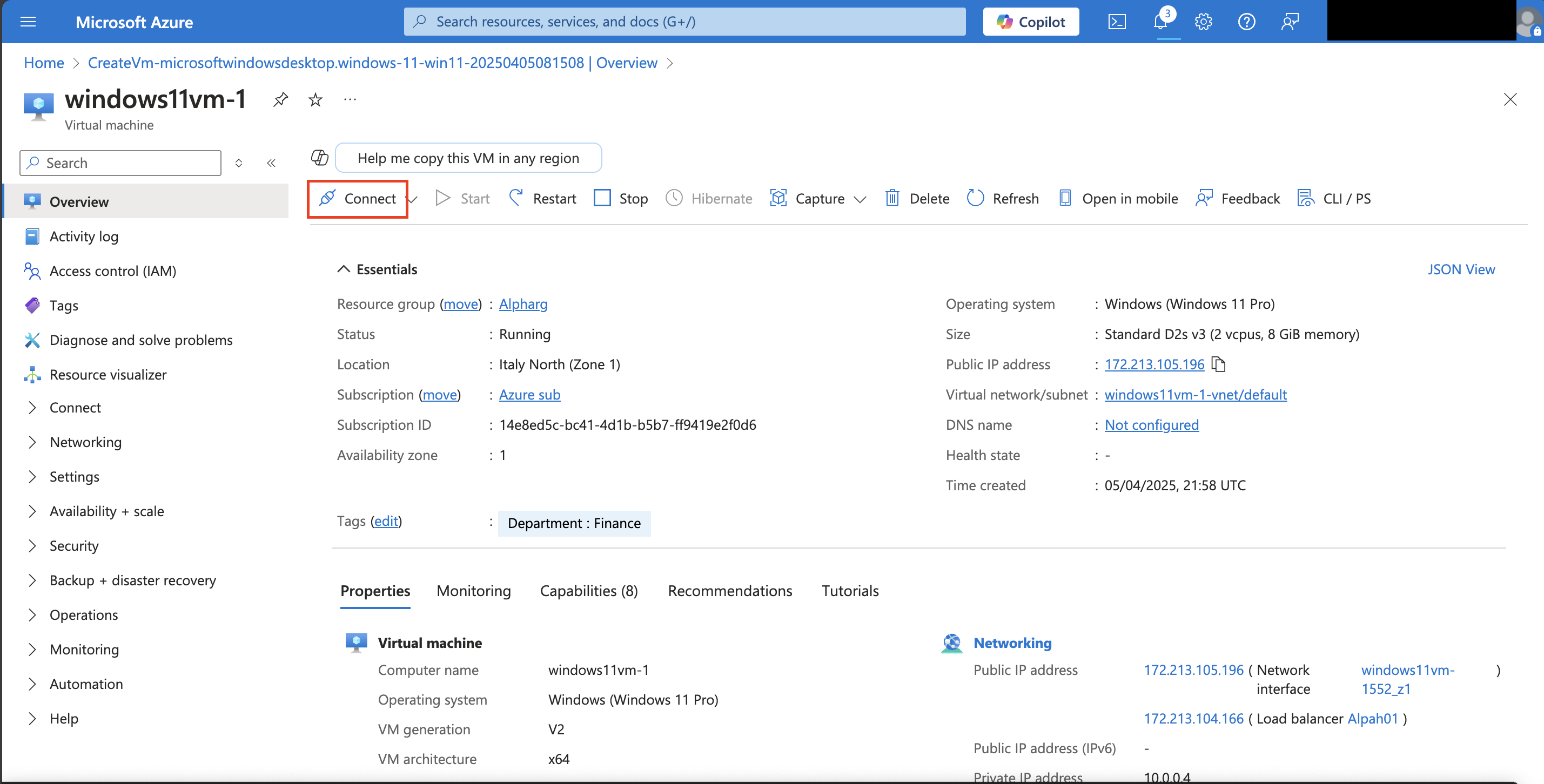Click the Hibernate button
This screenshot has height=784, width=1544.
click(x=708, y=198)
